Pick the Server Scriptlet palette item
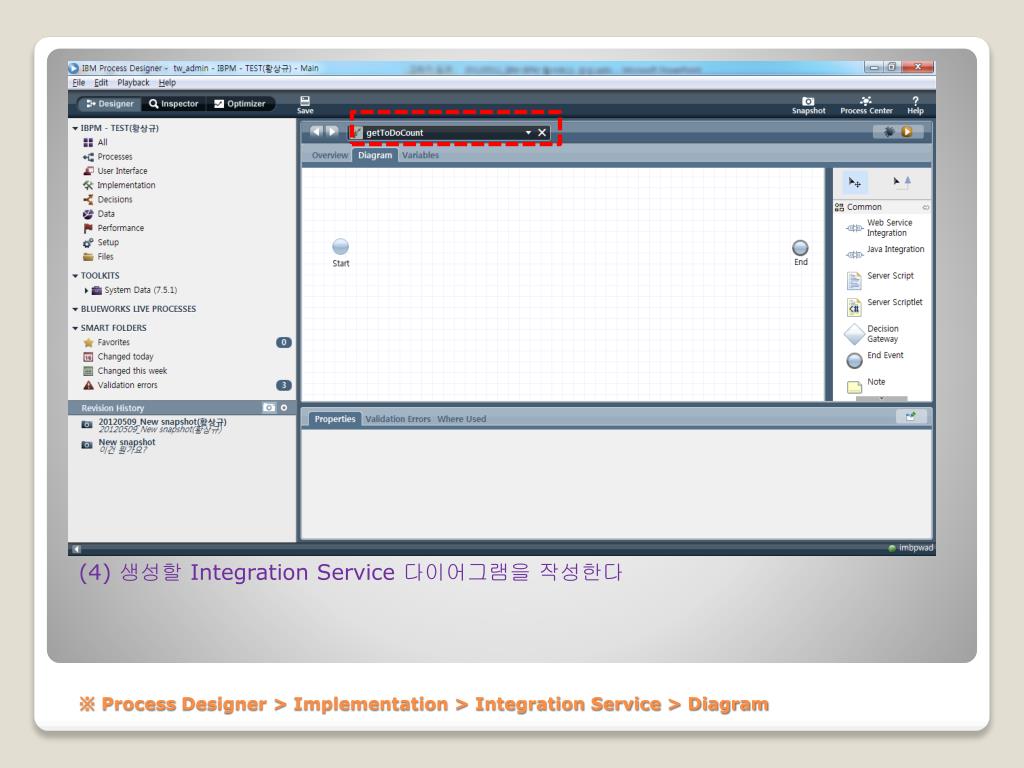 (884, 305)
